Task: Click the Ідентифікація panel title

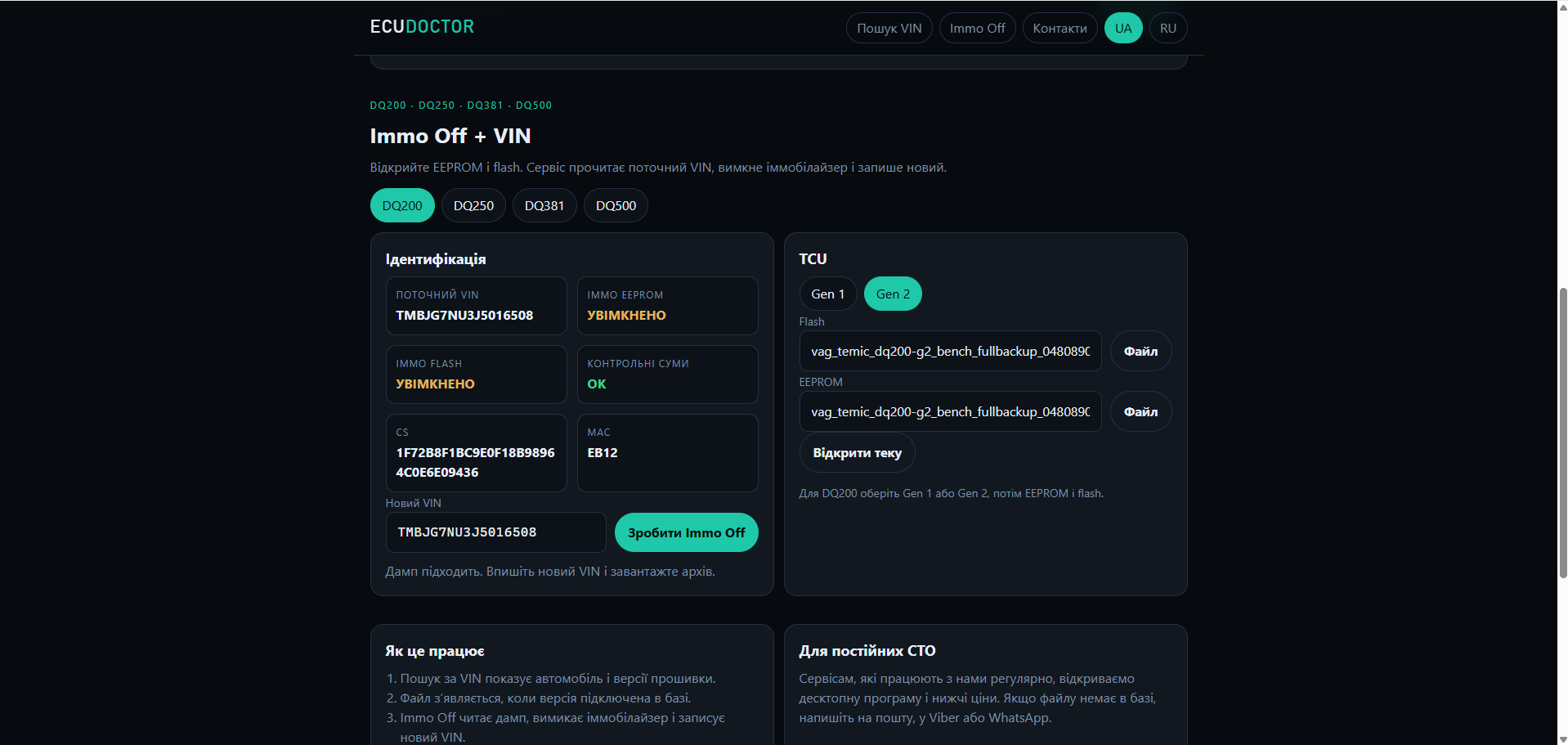Action: click(x=436, y=259)
